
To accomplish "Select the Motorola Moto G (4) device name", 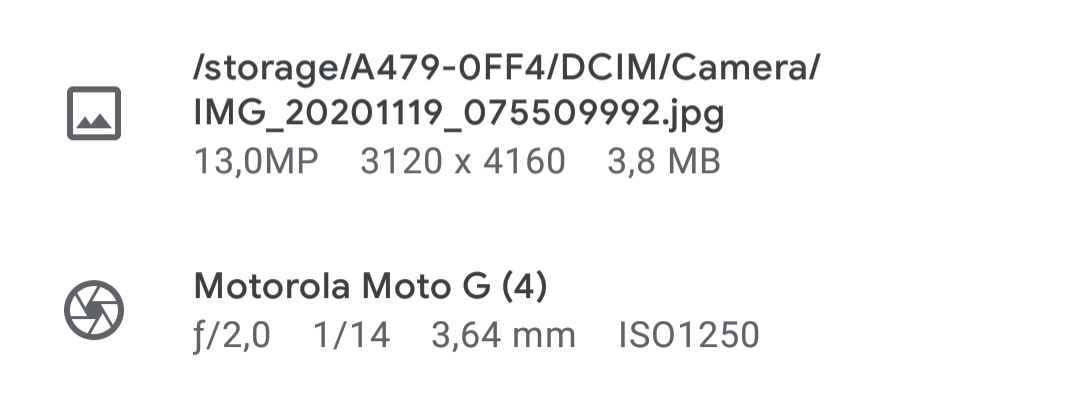I will click(x=371, y=286).
